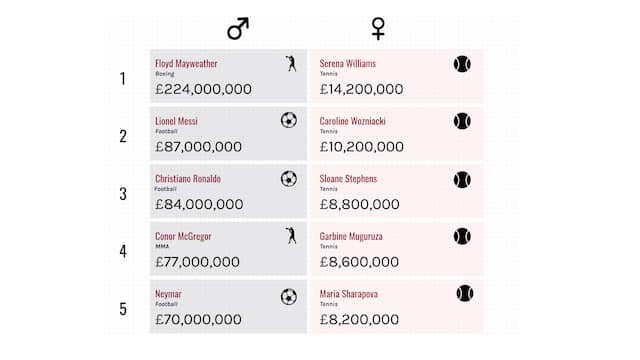Click the female gender symbol header
Image resolution: width=640 pixels, height=360 pixels.
(x=378, y=29)
